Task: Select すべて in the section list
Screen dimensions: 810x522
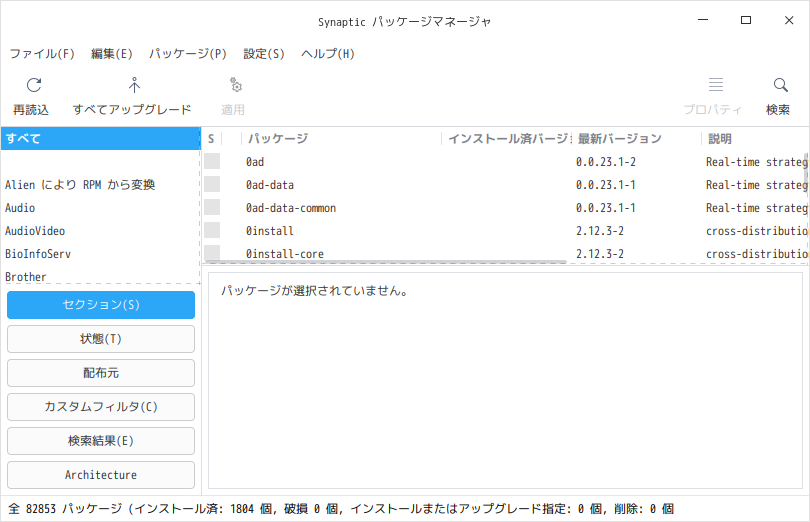Action: pos(101,139)
